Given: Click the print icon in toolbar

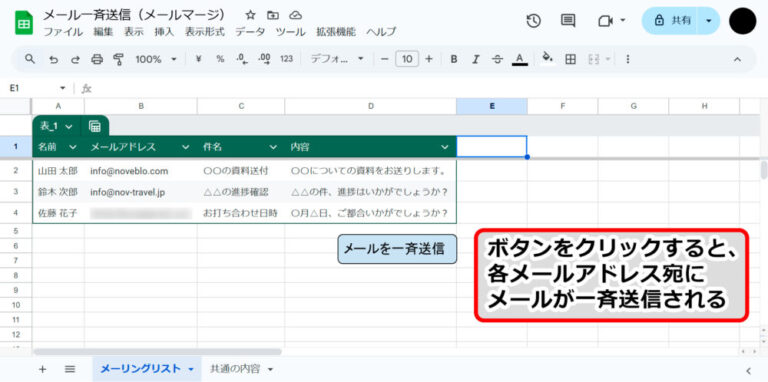Looking at the screenshot, I should [97, 59].
